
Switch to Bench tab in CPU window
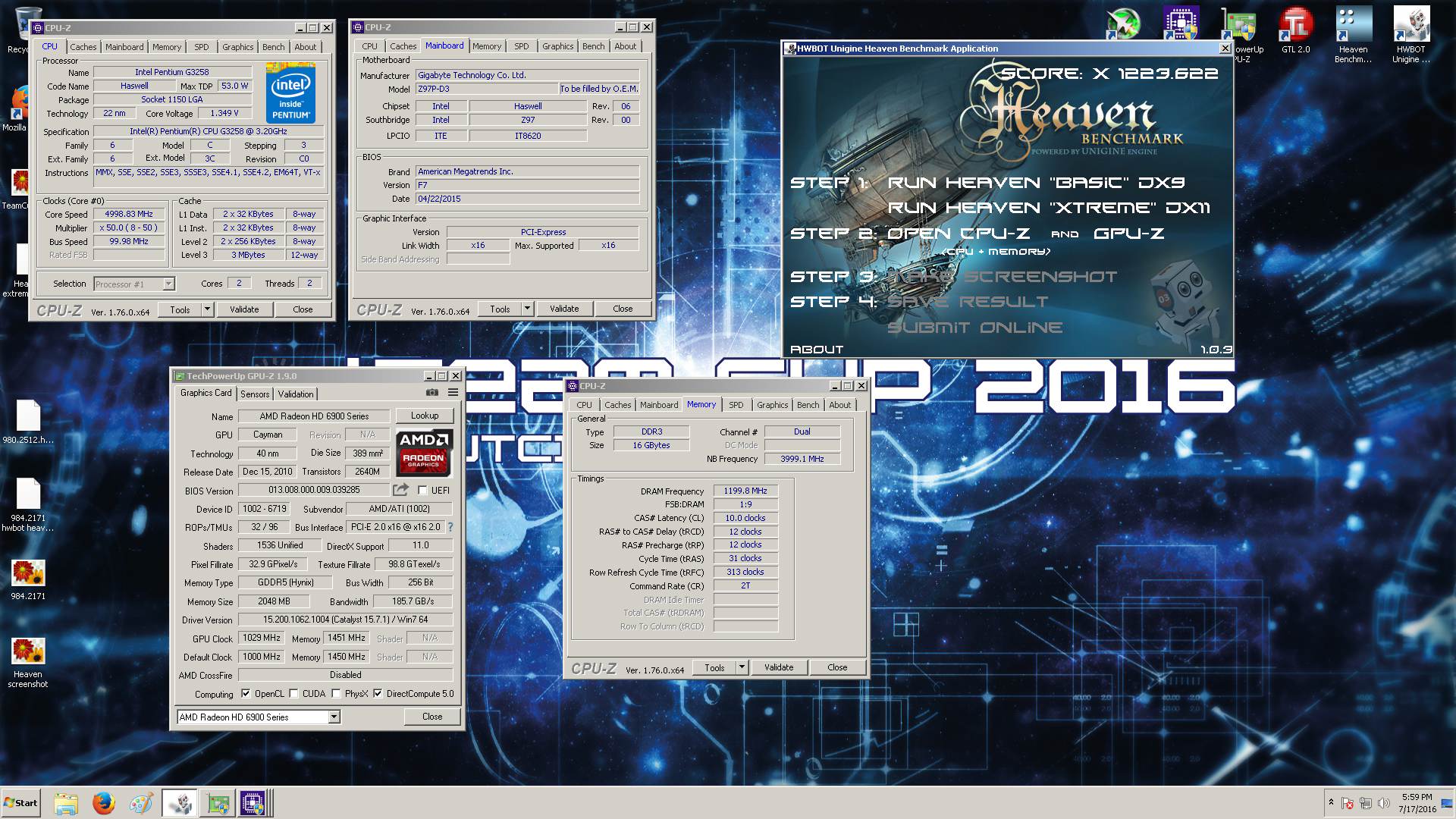click(x=274, y=47)
